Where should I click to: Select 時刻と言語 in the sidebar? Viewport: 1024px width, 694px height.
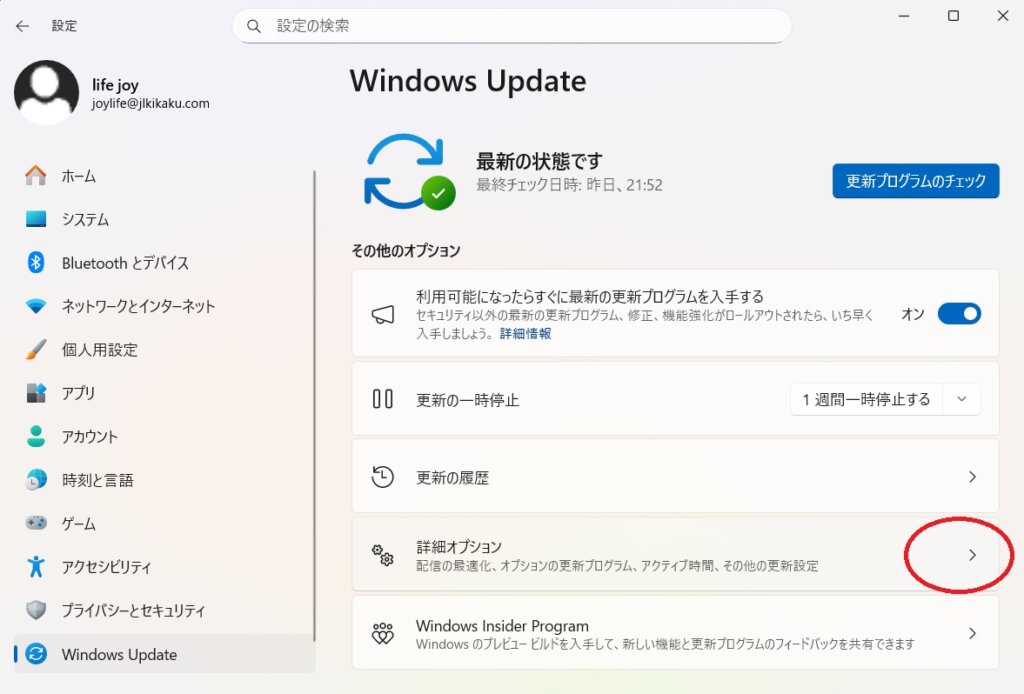point(97,480)
